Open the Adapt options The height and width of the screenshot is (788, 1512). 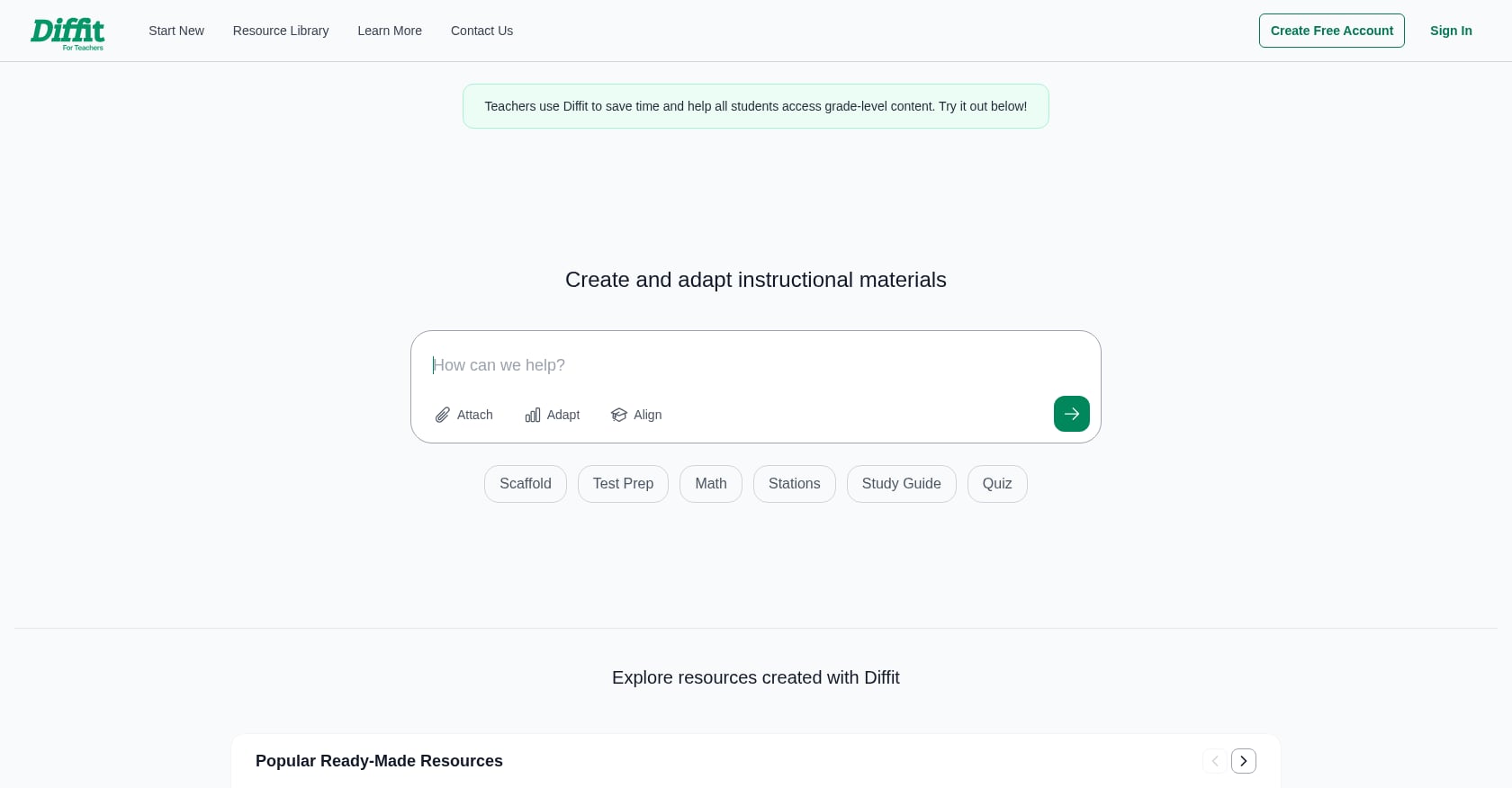point(553,415)
